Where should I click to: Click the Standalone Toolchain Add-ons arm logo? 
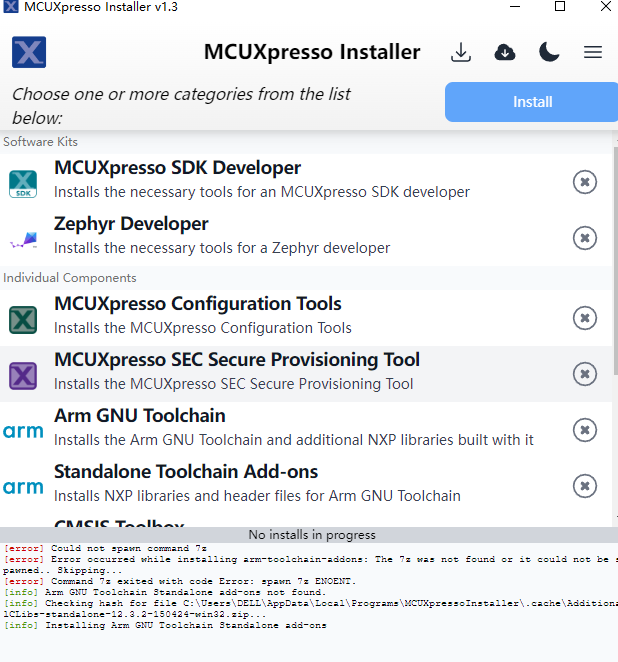(x=23, y=487)
